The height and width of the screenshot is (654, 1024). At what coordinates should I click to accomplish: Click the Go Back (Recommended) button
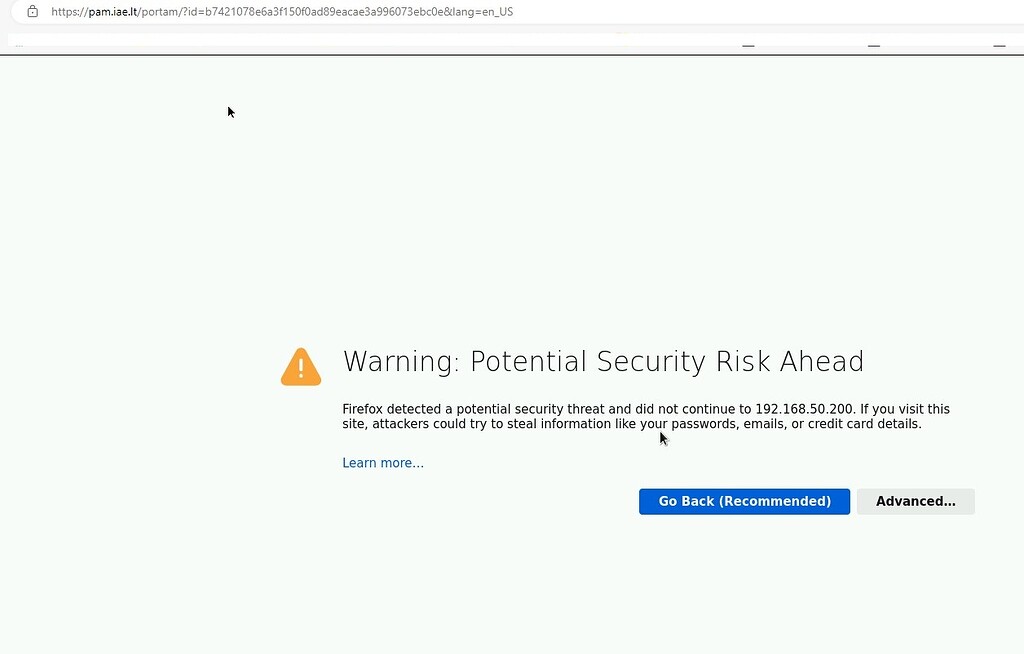coord(744,501)
